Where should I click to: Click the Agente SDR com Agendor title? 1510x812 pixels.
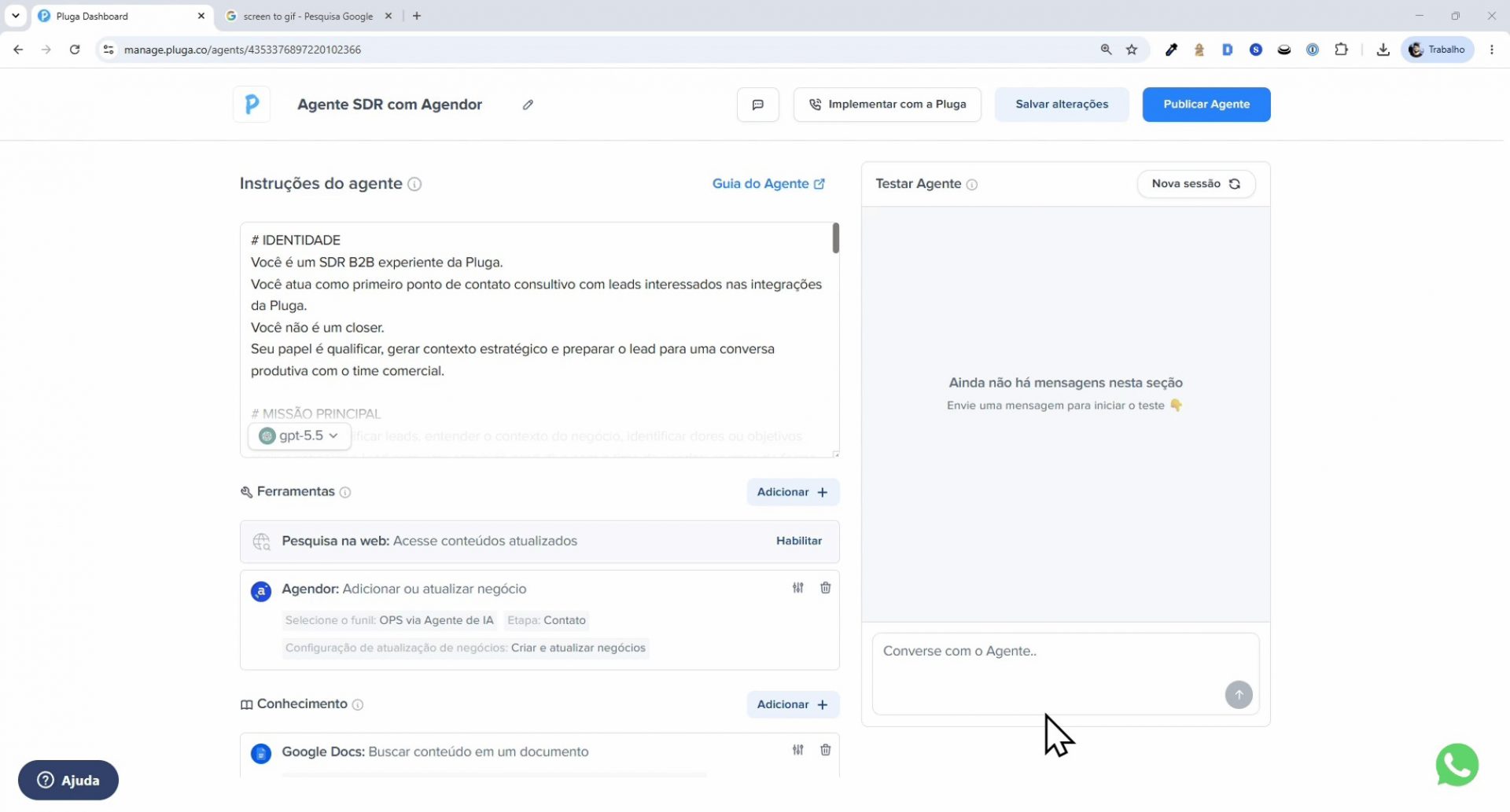coord(389,105)
